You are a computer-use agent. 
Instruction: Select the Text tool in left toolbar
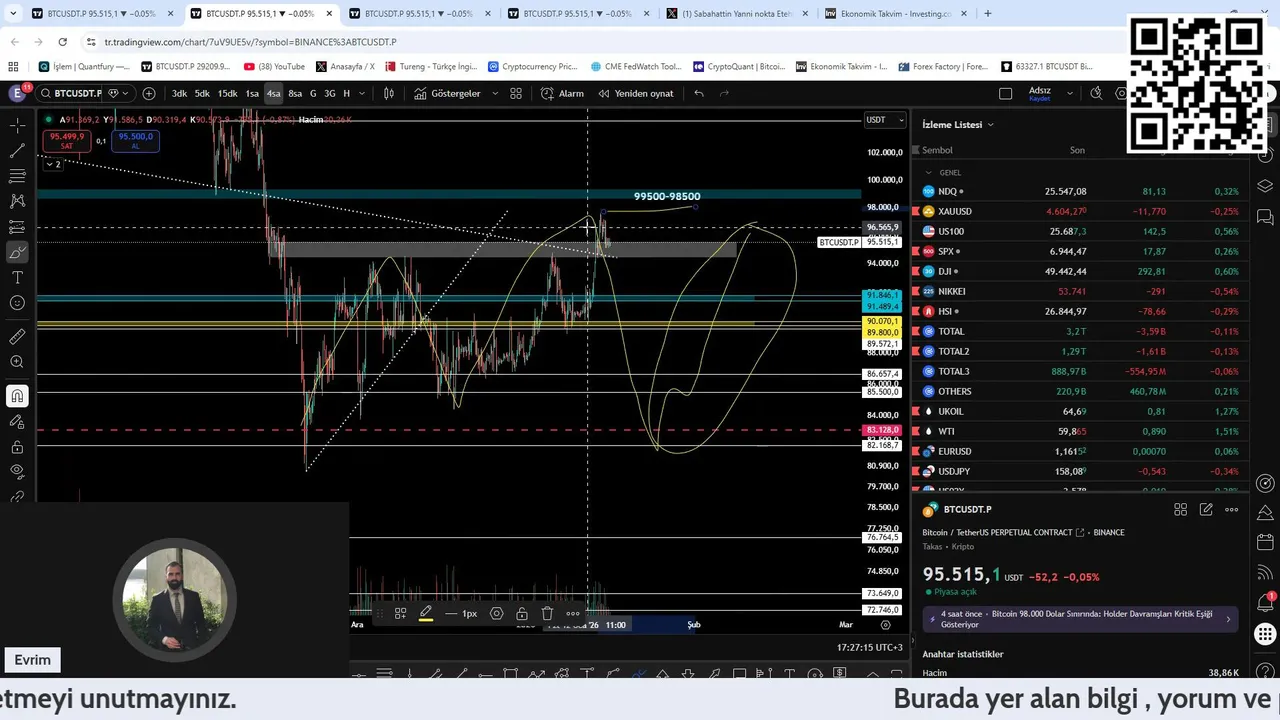[x=17, y=277]
